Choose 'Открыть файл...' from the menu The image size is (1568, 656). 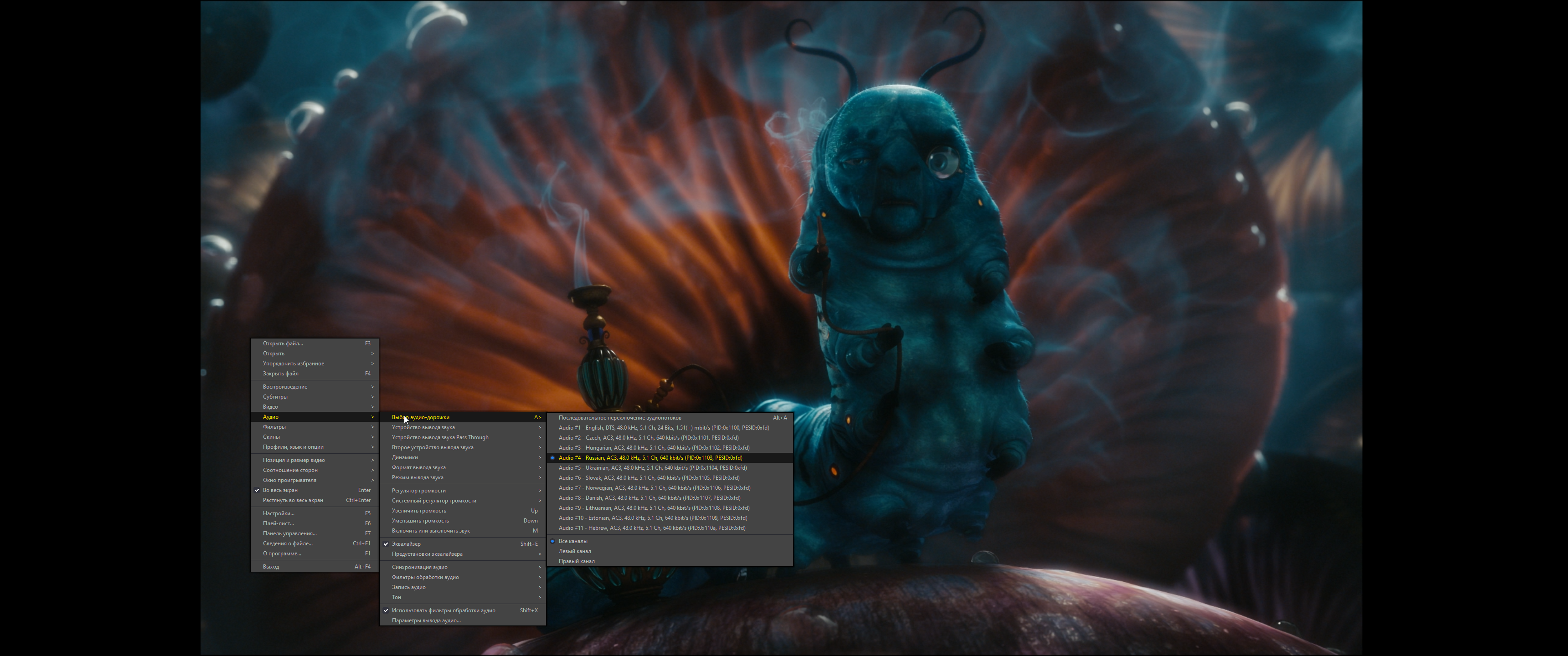click(315, 343)
